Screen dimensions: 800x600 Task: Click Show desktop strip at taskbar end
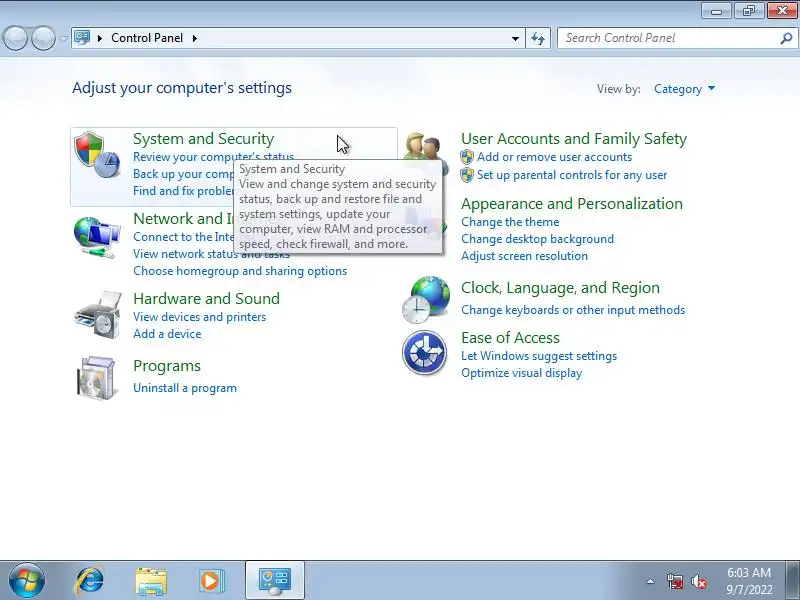tap(794, 580)
